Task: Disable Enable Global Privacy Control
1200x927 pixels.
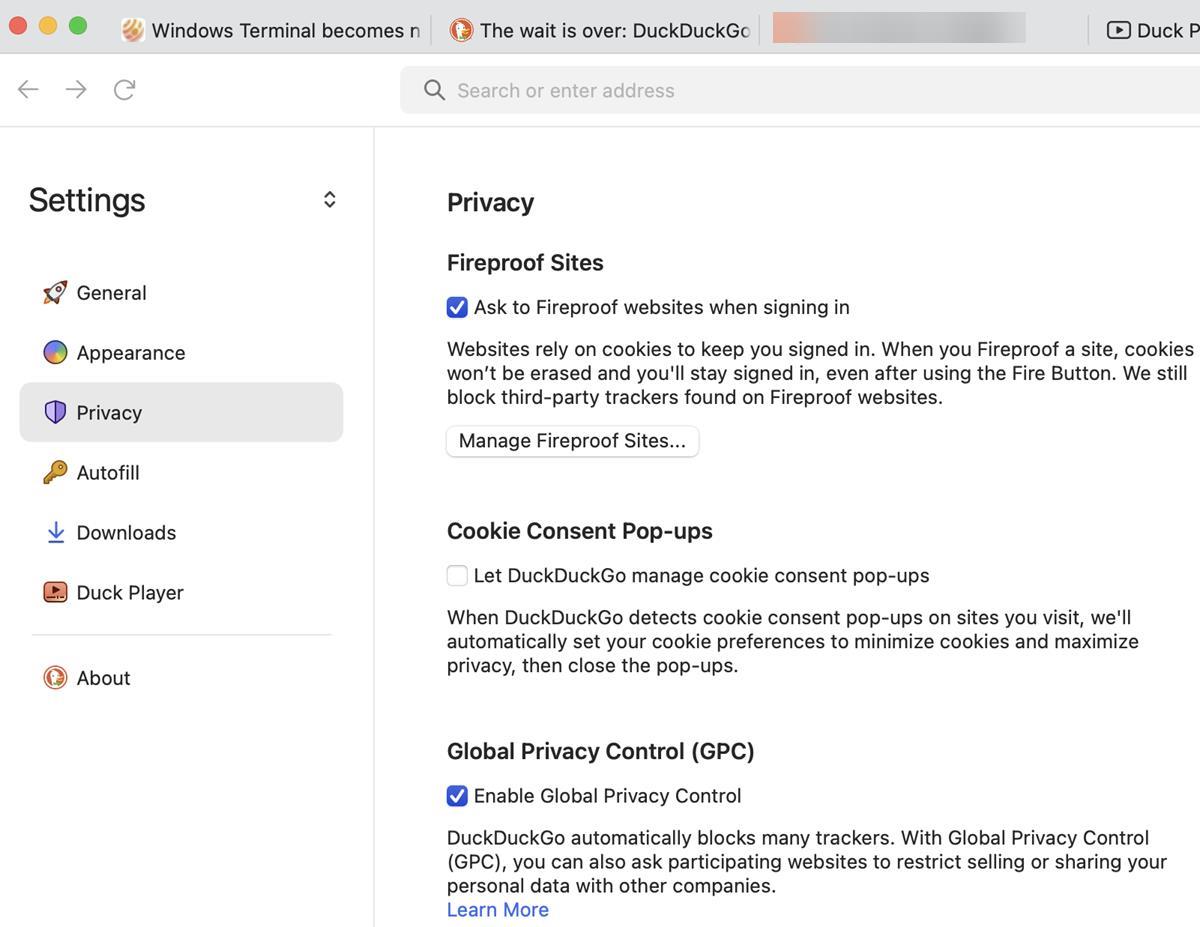Action: tap(457, 795)
